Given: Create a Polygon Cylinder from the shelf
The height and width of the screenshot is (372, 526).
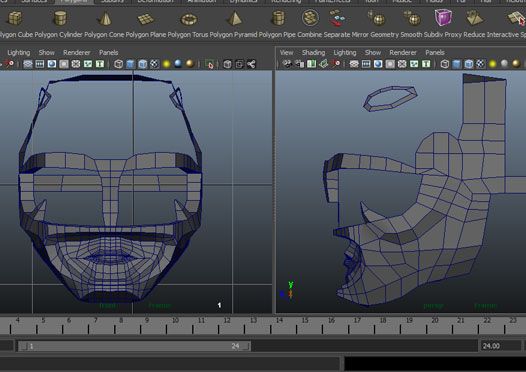Looking at the screenshot, I should [x=60, y=18].
